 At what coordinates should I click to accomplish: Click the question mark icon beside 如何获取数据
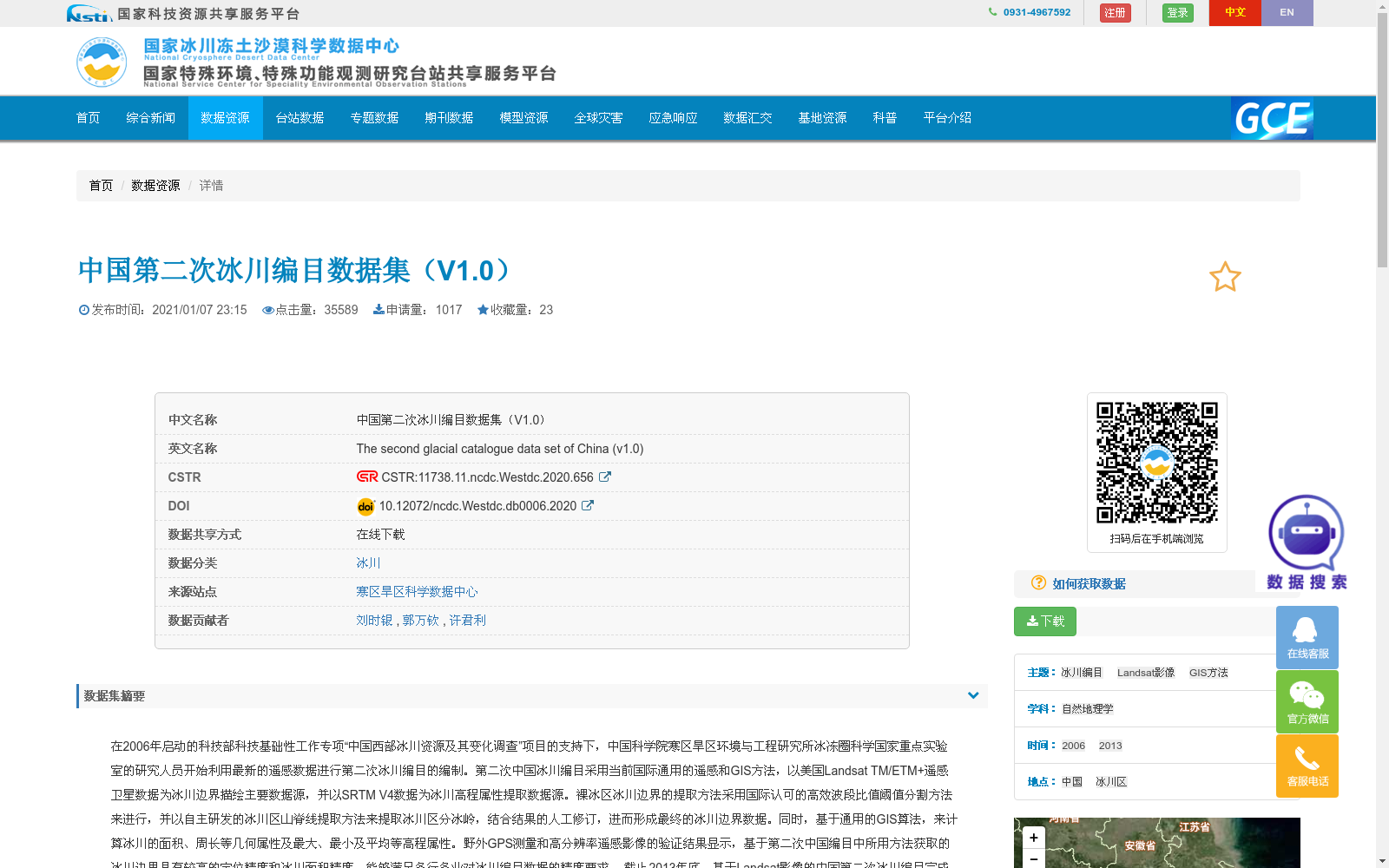click(x=1038, y=582)
